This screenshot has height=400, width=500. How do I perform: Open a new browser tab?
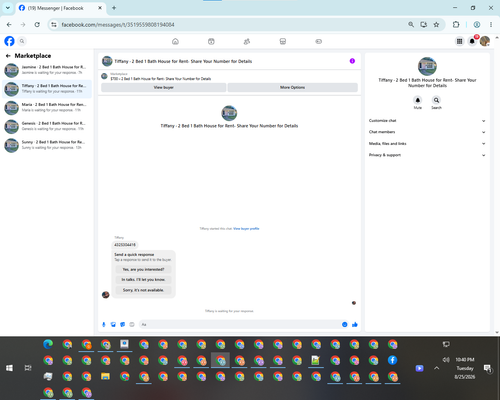tap(114, 8)
